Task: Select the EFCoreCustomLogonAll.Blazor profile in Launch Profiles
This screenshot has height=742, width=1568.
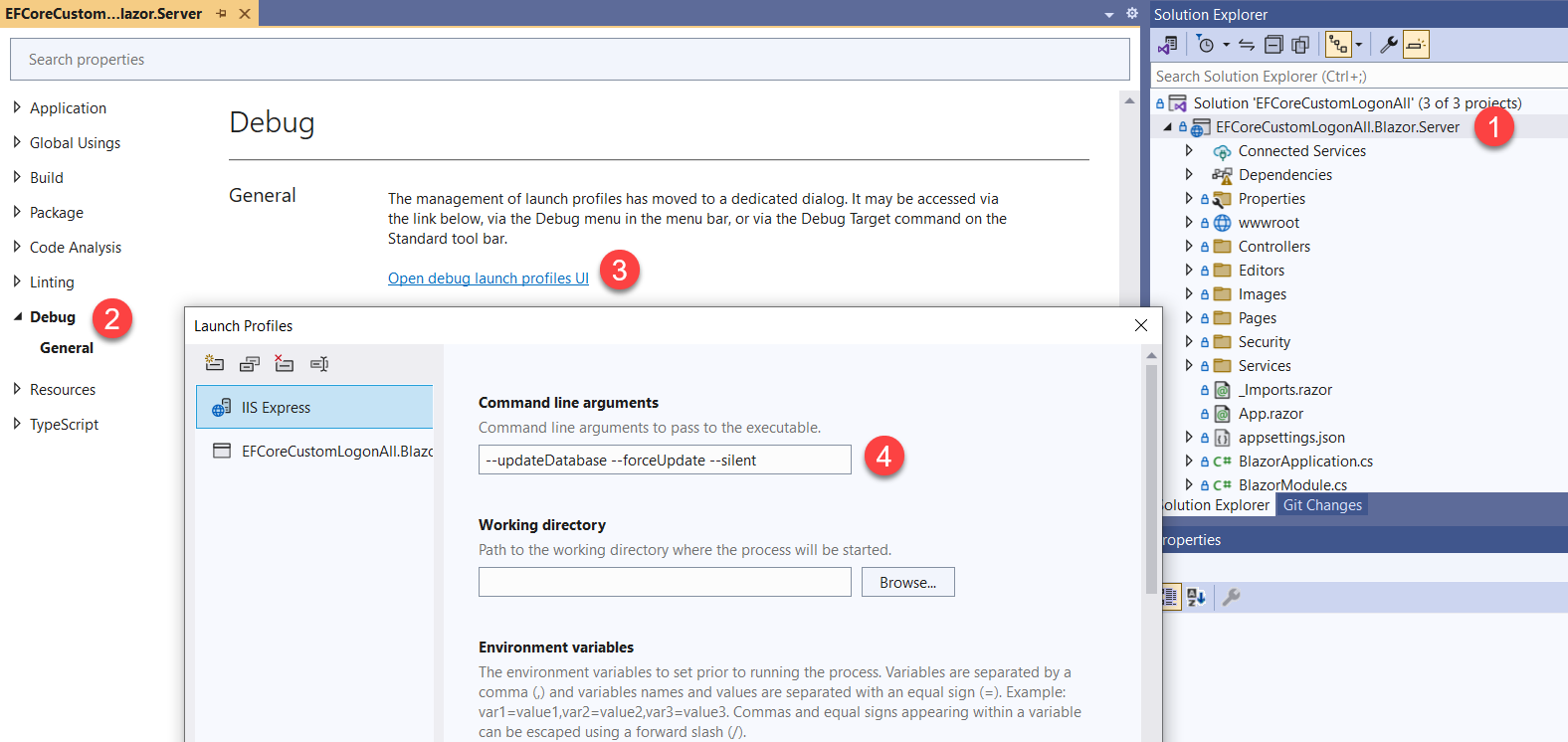Action: click(x=314, y=451)
